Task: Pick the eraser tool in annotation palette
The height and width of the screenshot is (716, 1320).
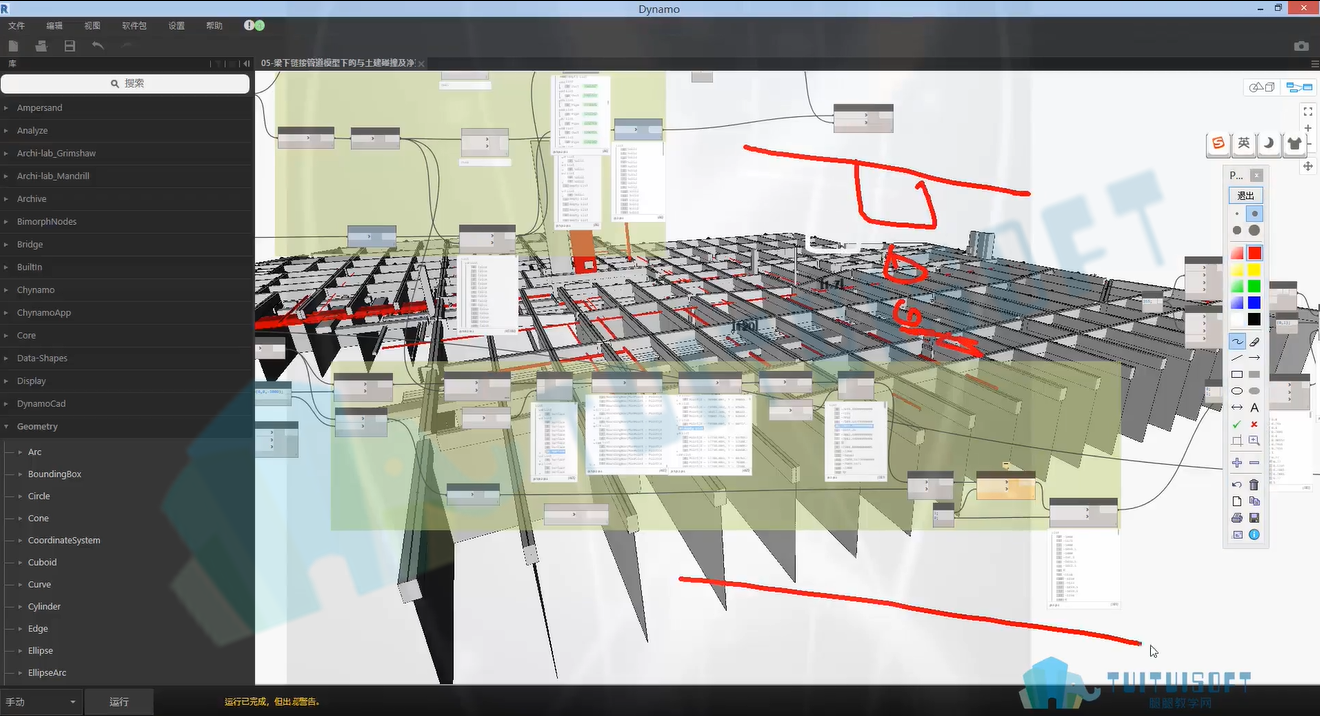Action: point(1254,342)
